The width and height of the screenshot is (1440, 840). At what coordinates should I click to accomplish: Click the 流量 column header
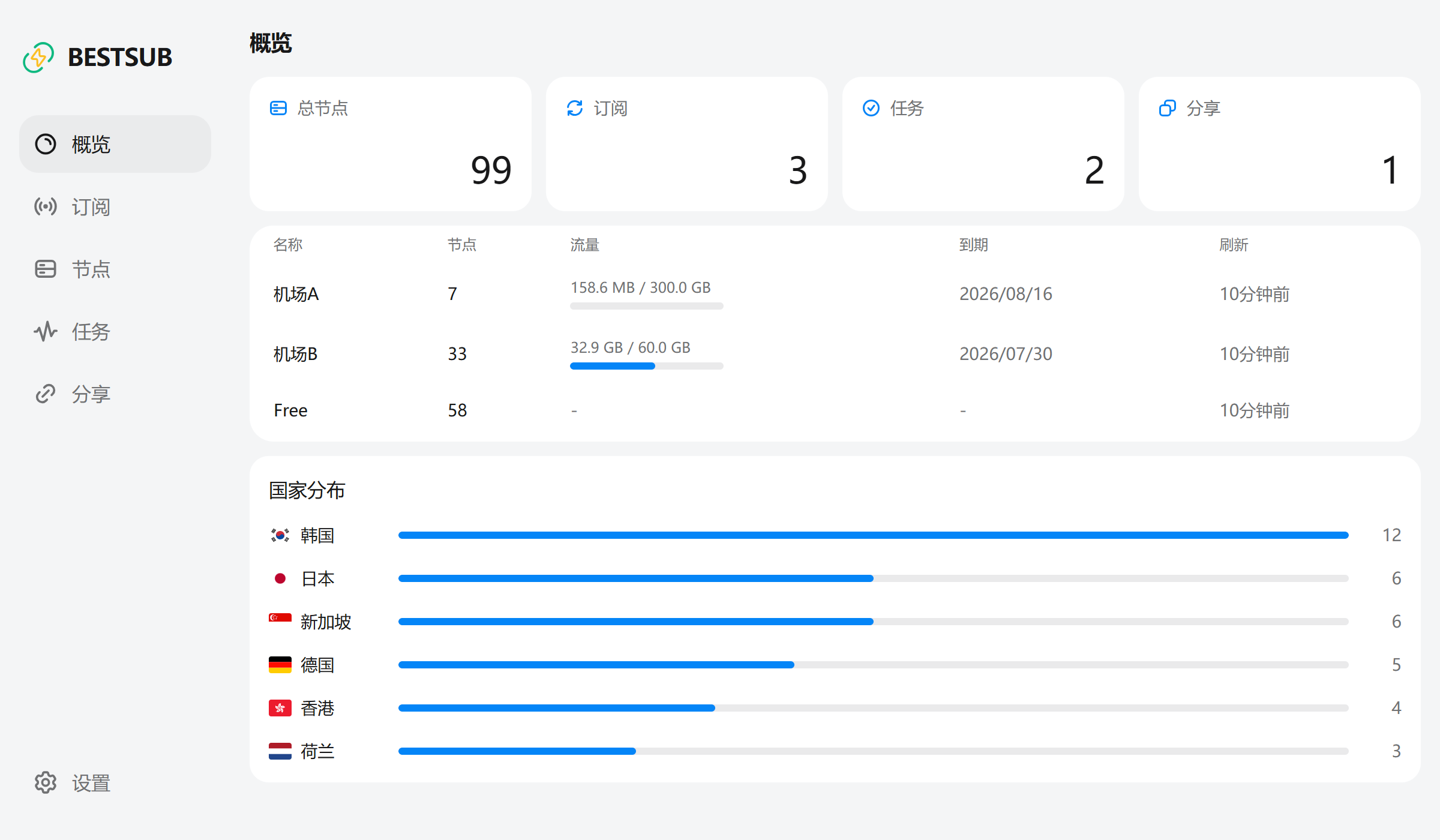[584, 245]
